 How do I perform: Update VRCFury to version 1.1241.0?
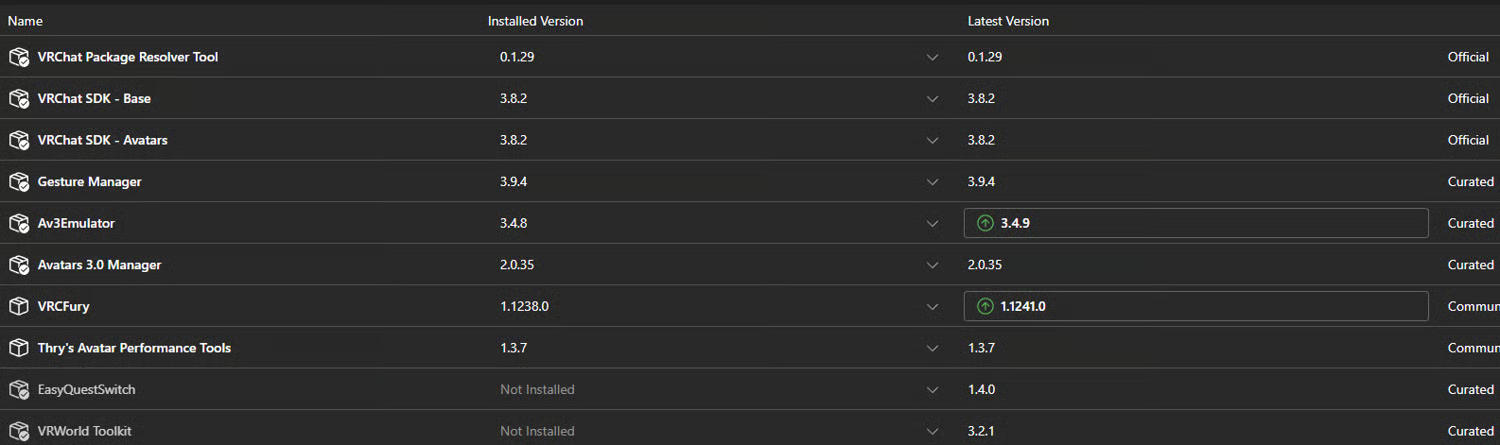click(x=1195, y=307)
